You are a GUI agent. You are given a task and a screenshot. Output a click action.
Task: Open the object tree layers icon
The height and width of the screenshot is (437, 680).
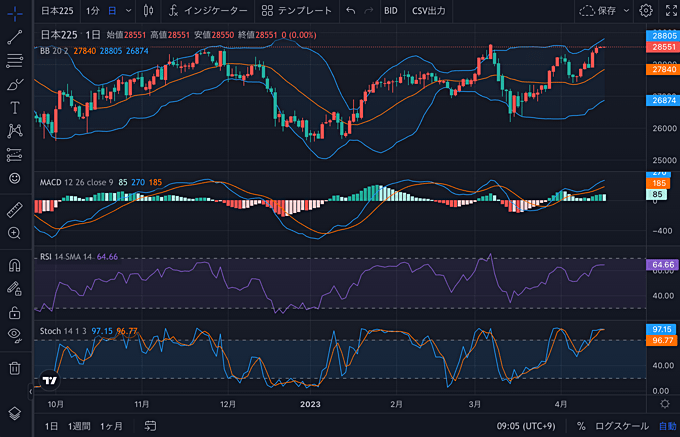tap(15, 413)
